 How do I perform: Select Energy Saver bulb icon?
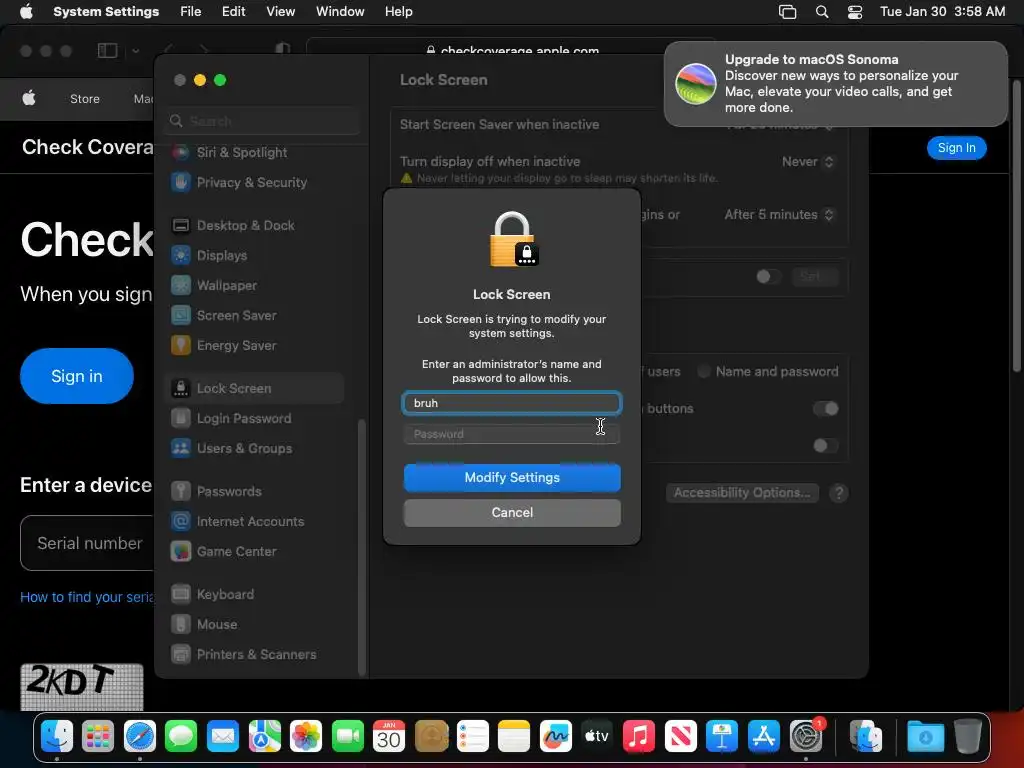(x=181, y=345)
